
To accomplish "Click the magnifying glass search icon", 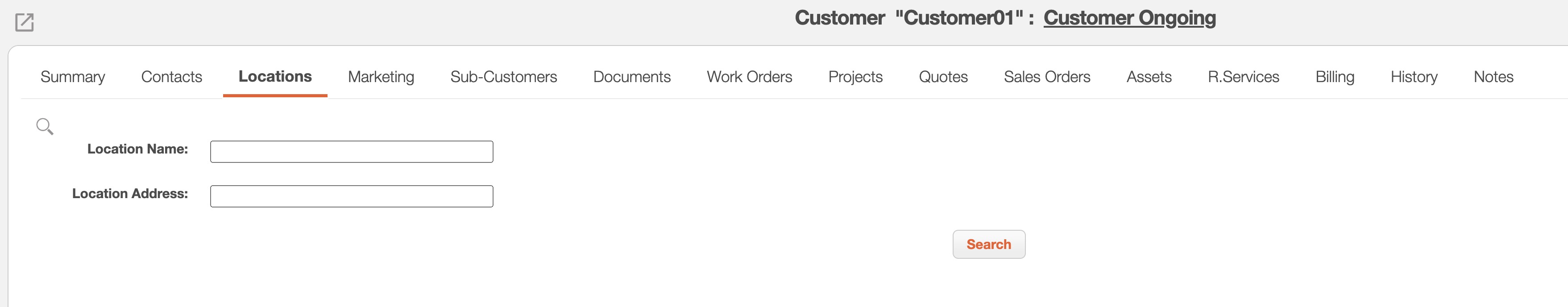I will 45,127.
